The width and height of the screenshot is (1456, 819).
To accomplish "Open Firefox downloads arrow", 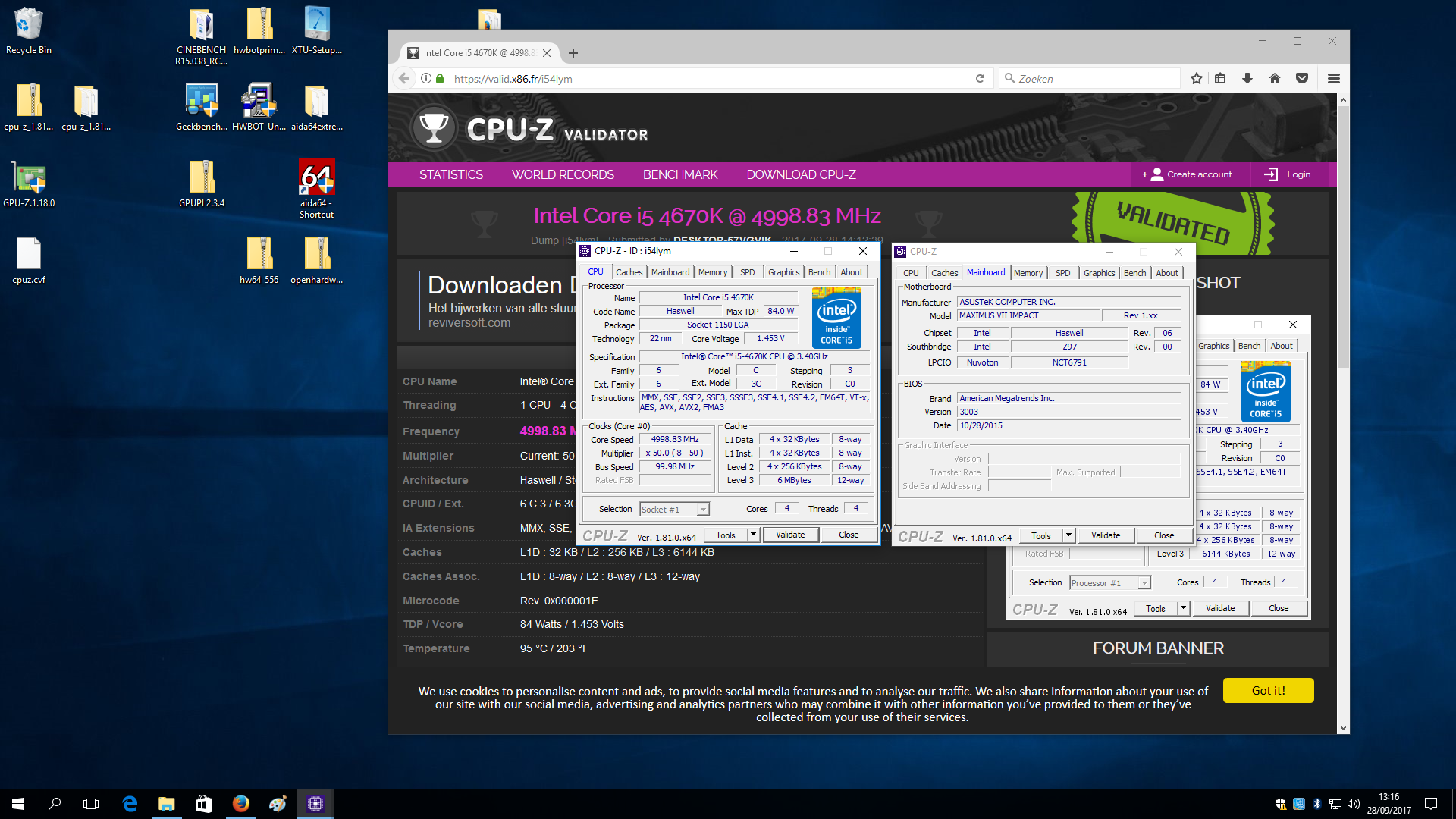I will (1247, 78).
